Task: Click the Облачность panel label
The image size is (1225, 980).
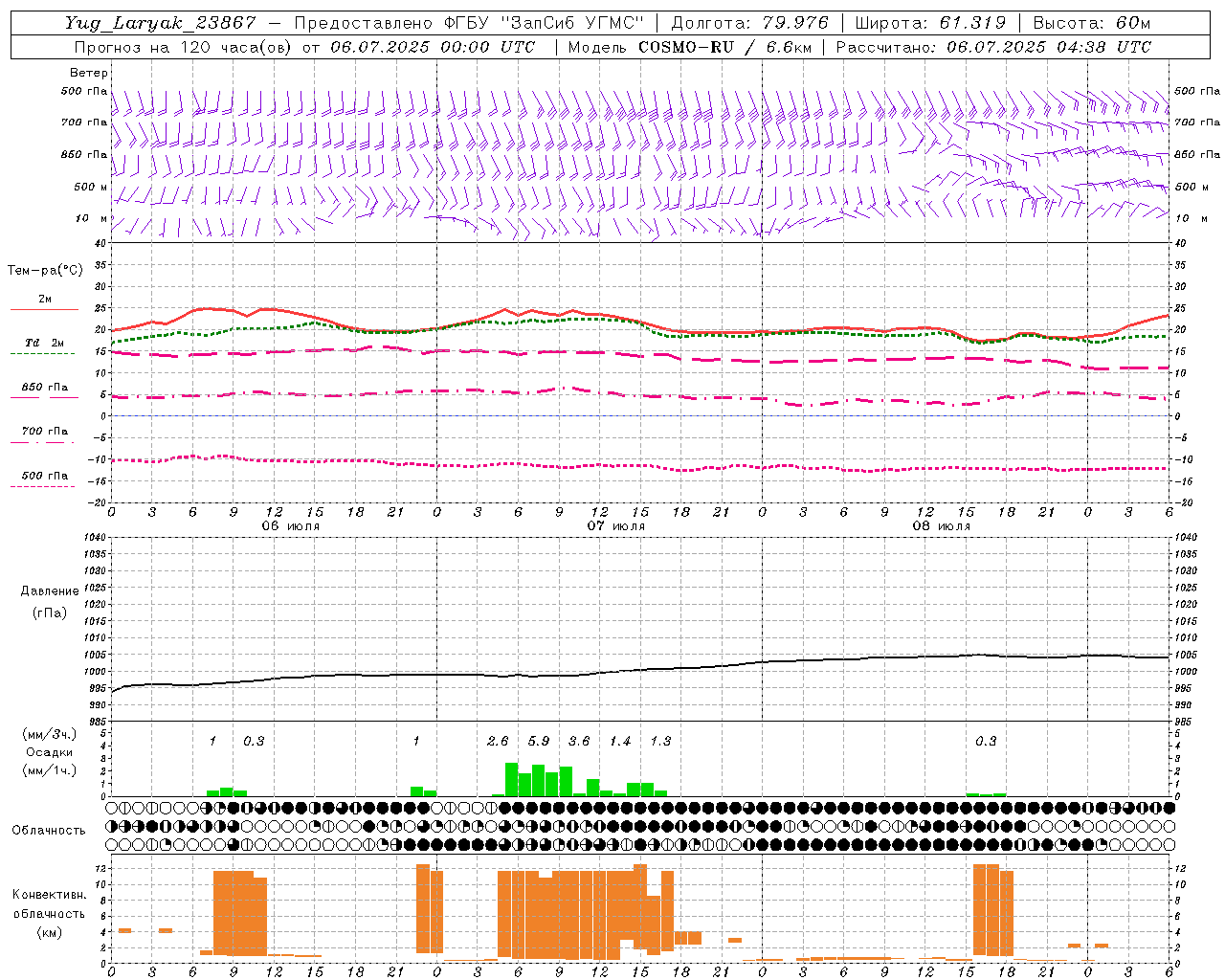Action: 49,831
